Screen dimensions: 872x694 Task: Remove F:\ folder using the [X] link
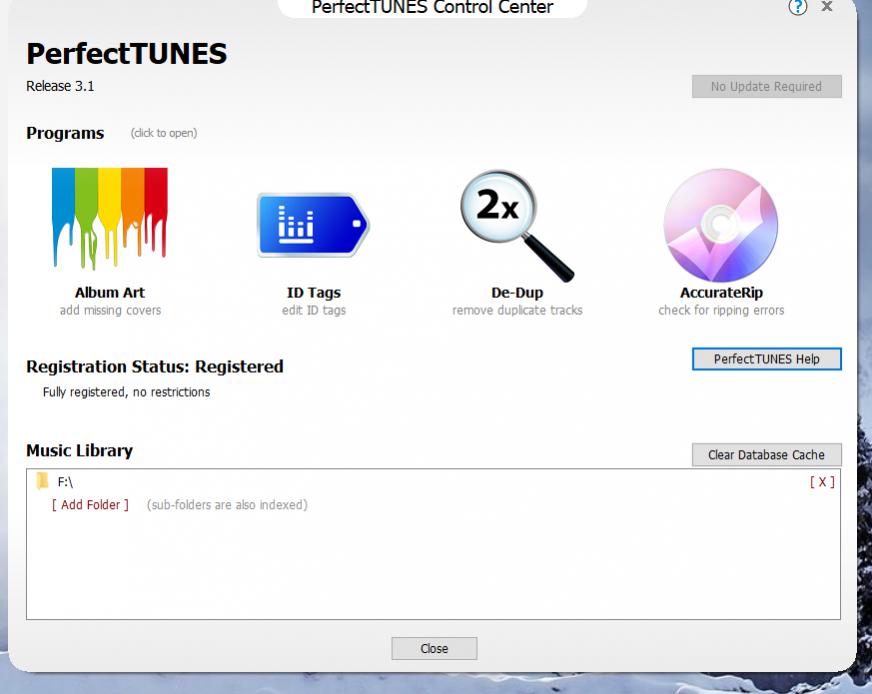click(x=822, y=482)
